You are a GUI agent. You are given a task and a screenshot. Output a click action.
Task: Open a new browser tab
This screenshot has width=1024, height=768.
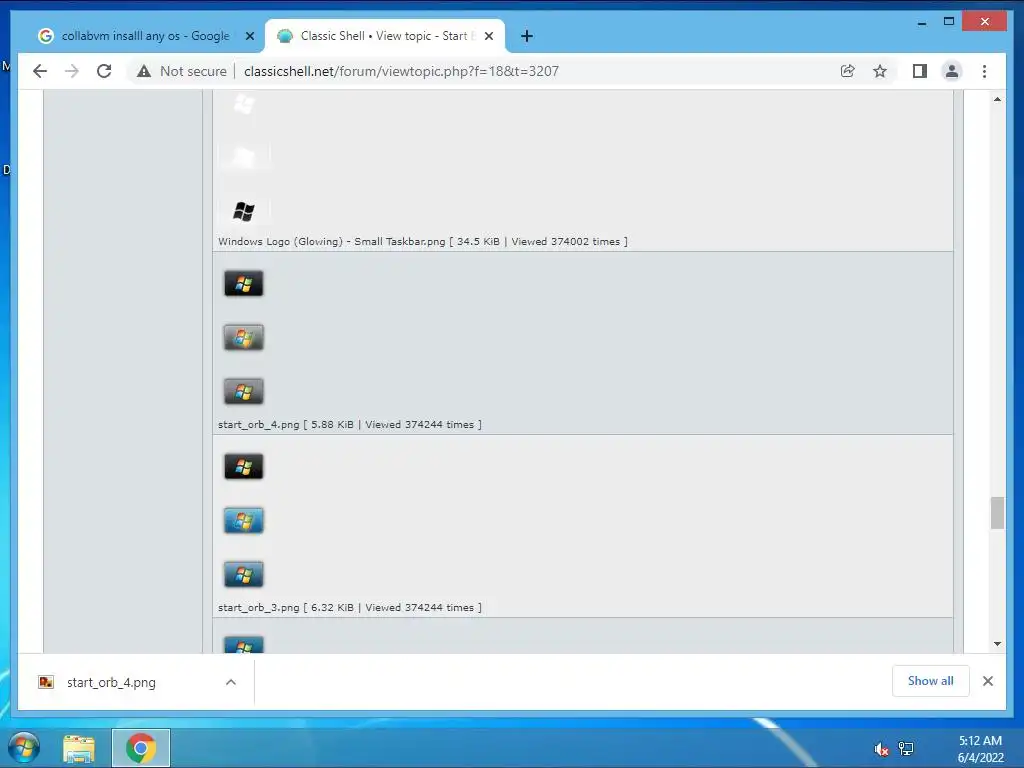pyautogui.click(x=527, y=36)
